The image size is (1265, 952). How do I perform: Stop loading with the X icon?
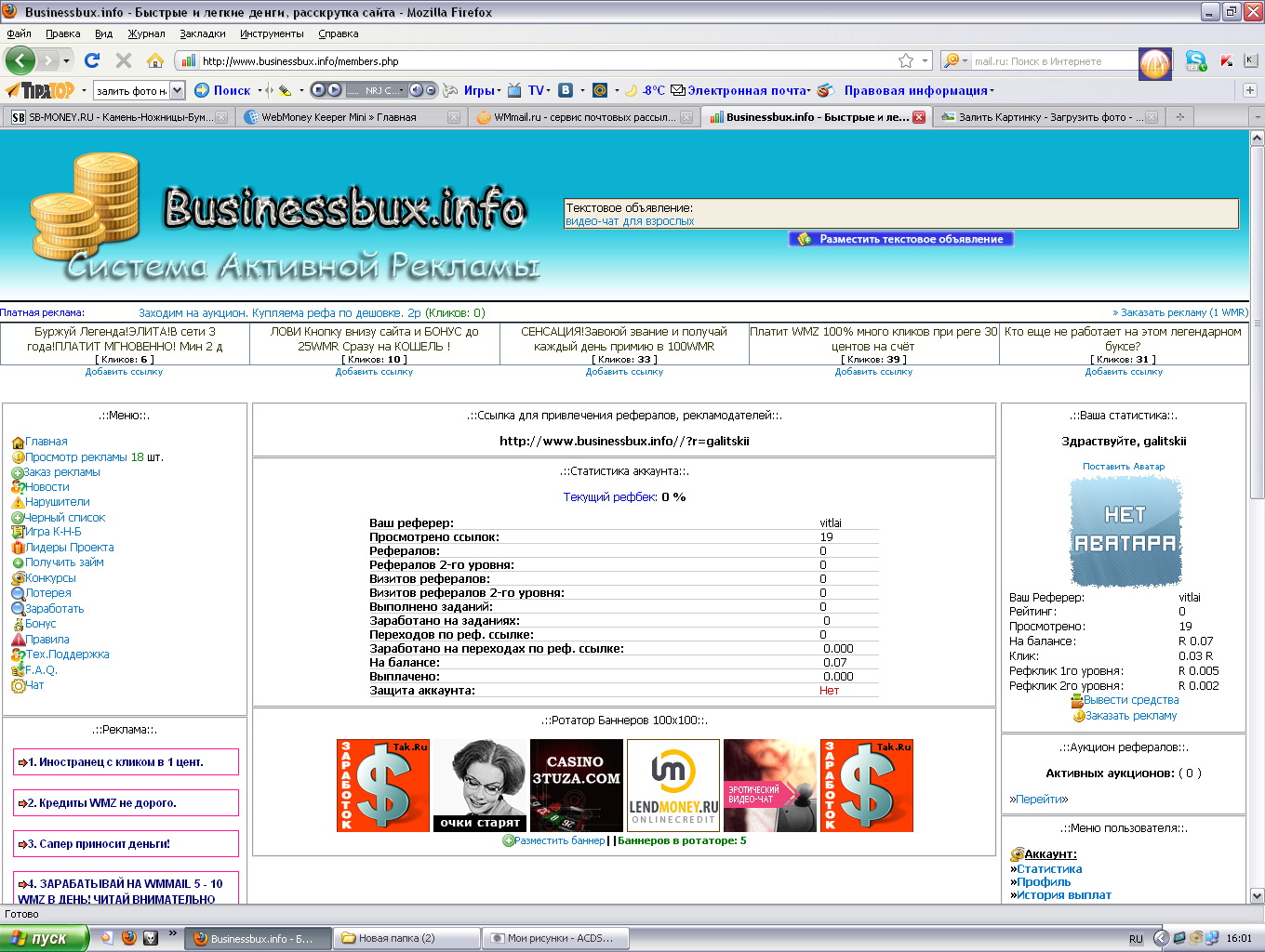[x=123, y=60]
